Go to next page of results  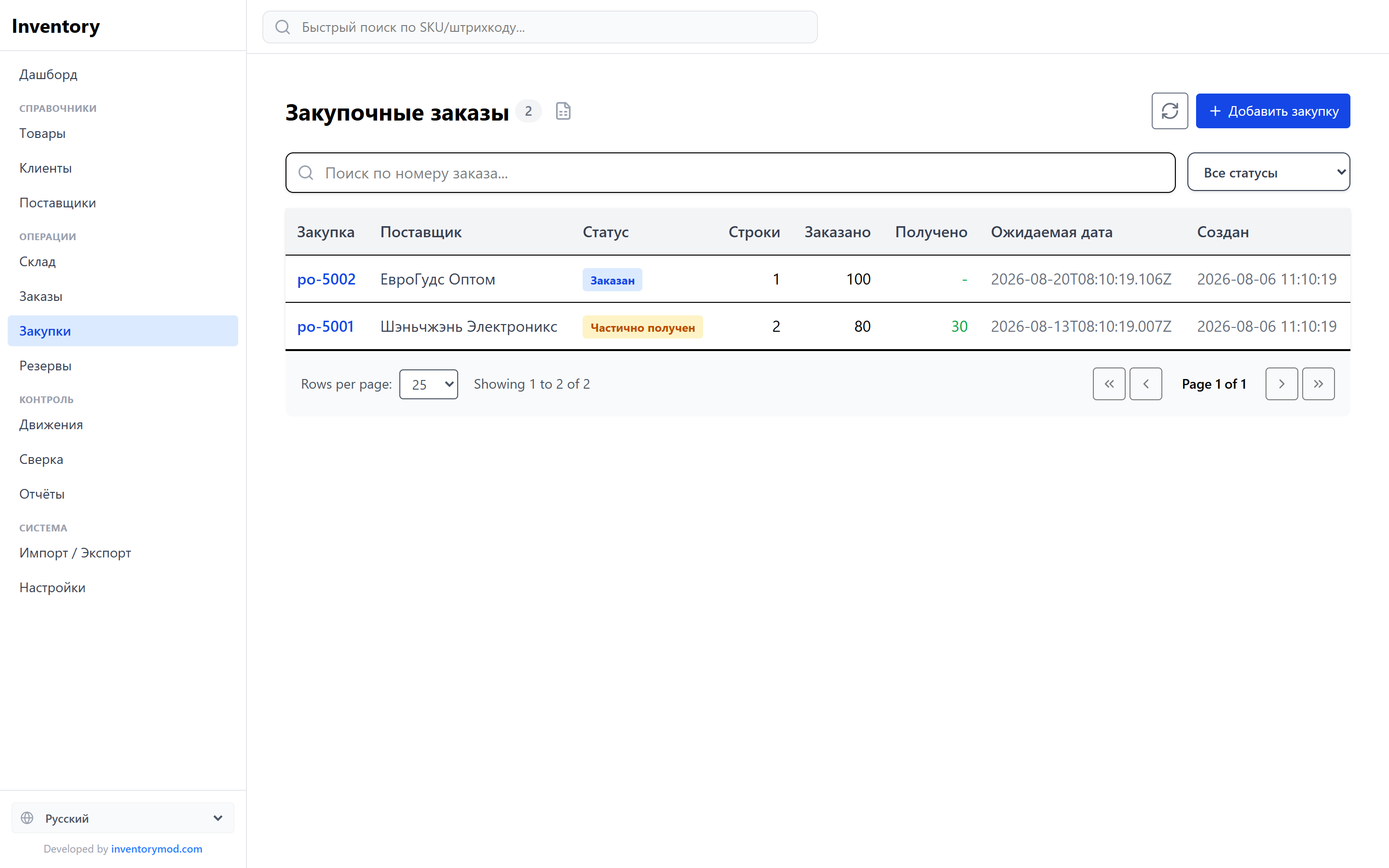[1281, 384]
